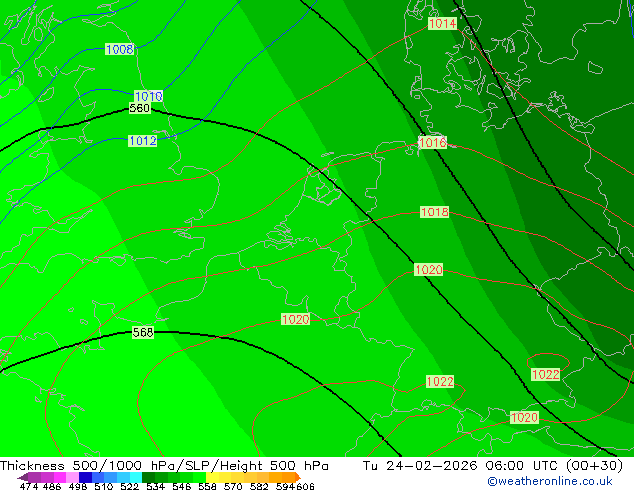Viewport: 634px width, 490px height.
Task: Click the forecast date 'Tu 24-02-2026 06:00 UTC'
Action: tap(463, 465)
